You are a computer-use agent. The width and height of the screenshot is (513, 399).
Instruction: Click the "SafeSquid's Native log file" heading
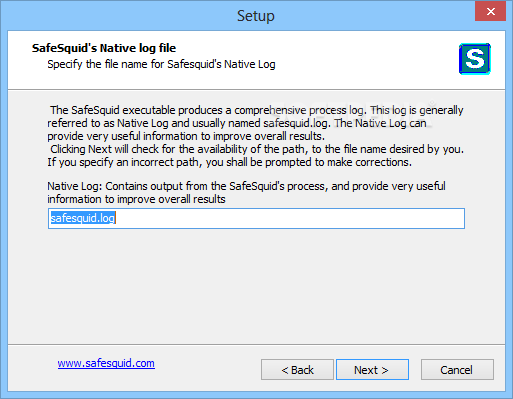click(104, 48)
